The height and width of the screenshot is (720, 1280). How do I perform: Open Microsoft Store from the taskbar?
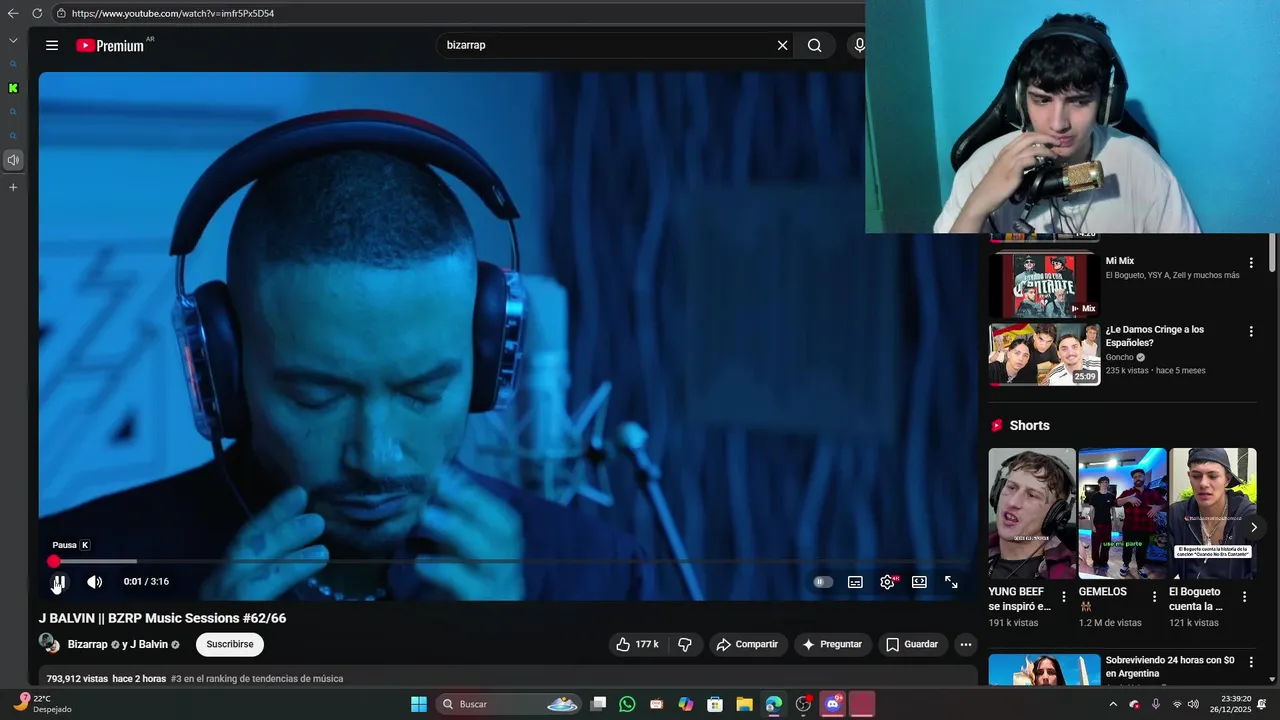pyautogui.click(x=715, y=704)
